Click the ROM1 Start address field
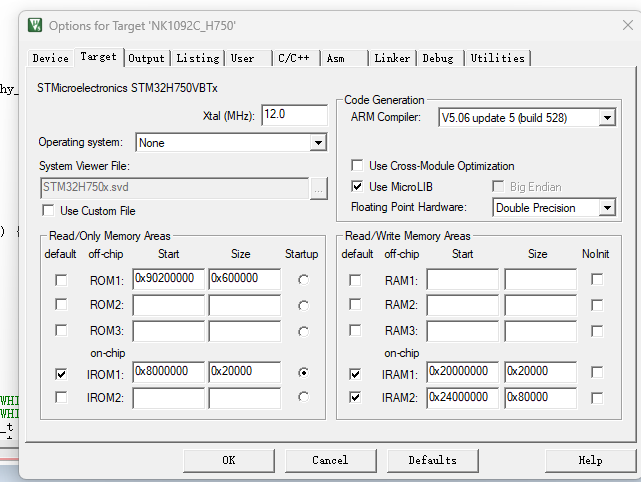The image size is (641, 482). pos(168,279)
